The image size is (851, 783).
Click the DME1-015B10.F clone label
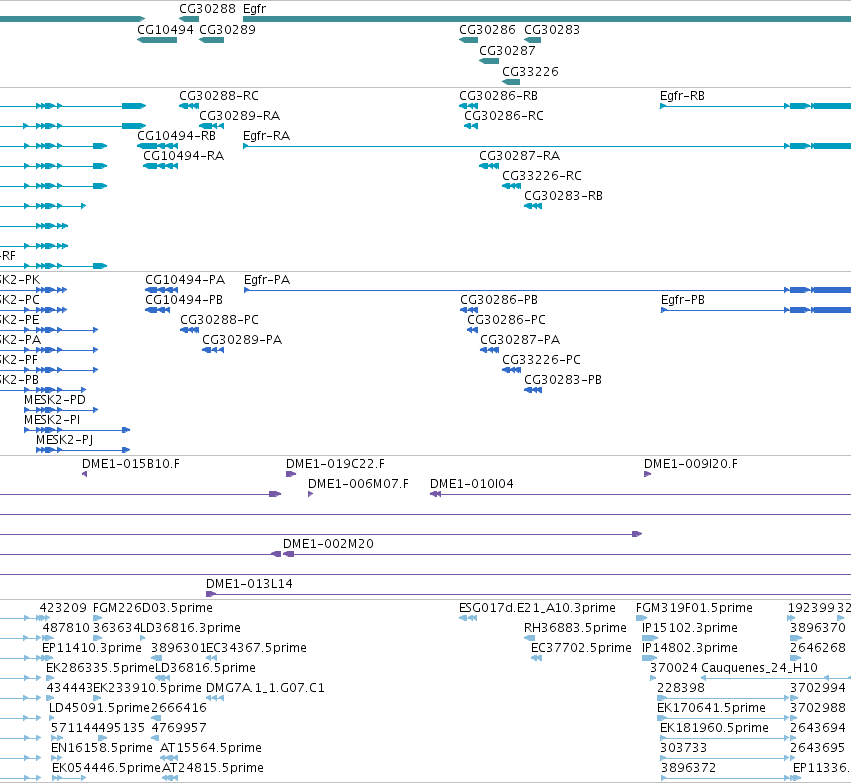pos(131,464)
